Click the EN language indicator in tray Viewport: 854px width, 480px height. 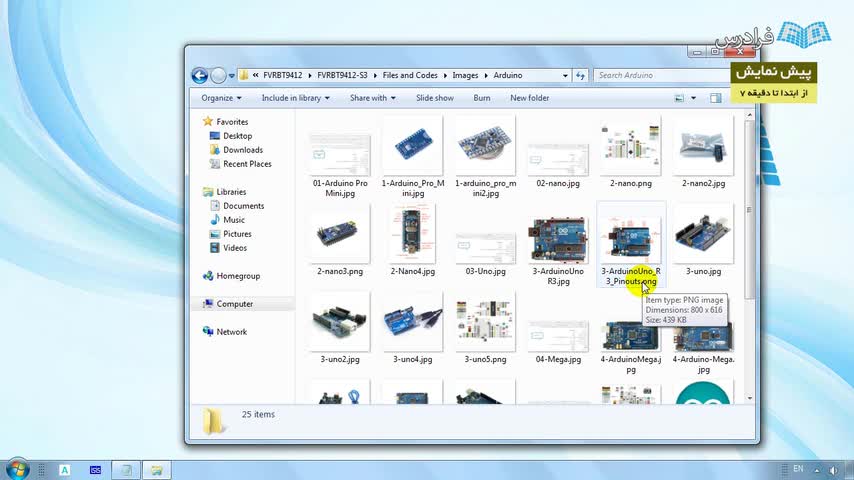pyautogui.click(x=798, y=469)
